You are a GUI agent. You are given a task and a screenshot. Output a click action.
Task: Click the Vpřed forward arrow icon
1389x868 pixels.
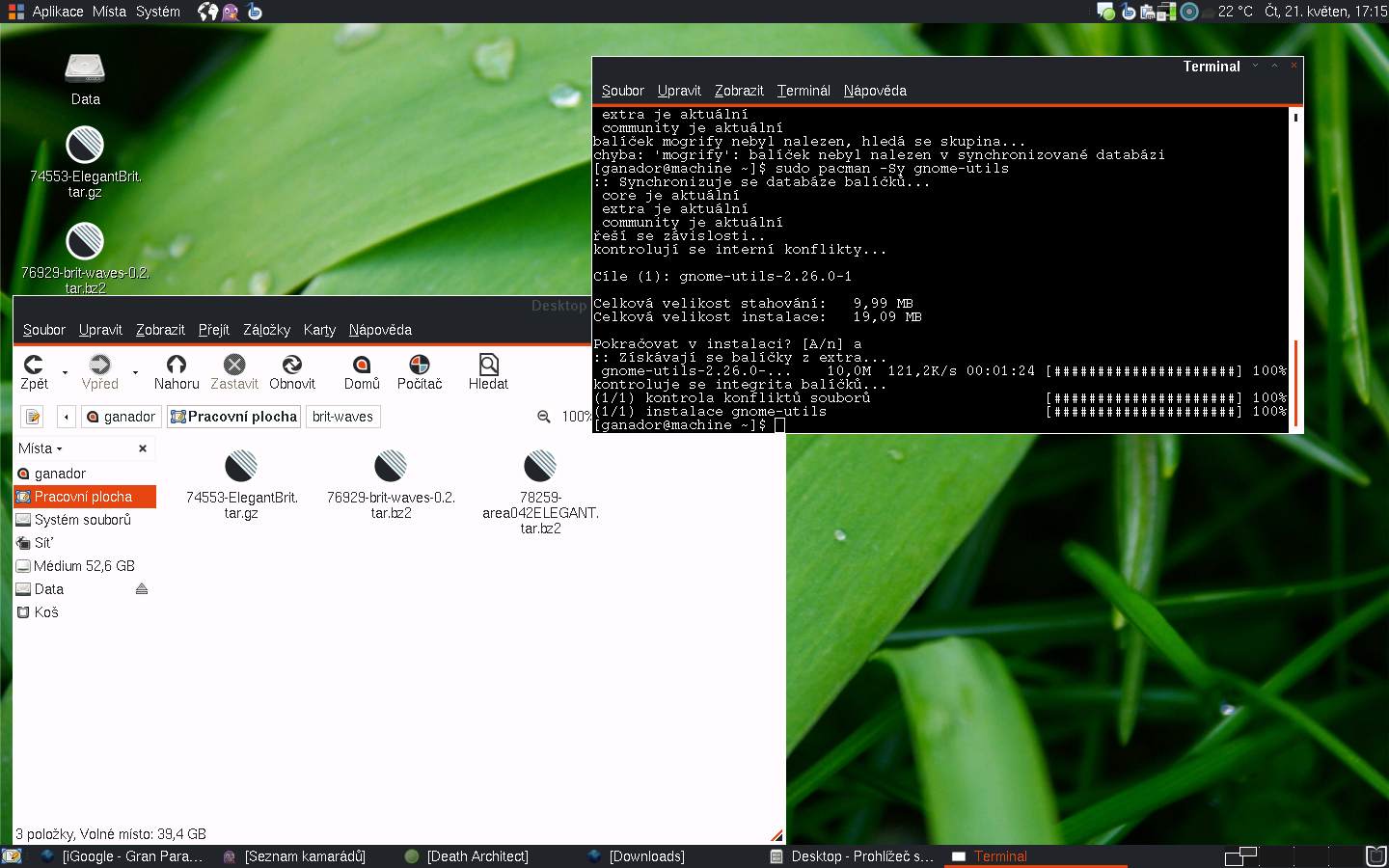(99, 364)
